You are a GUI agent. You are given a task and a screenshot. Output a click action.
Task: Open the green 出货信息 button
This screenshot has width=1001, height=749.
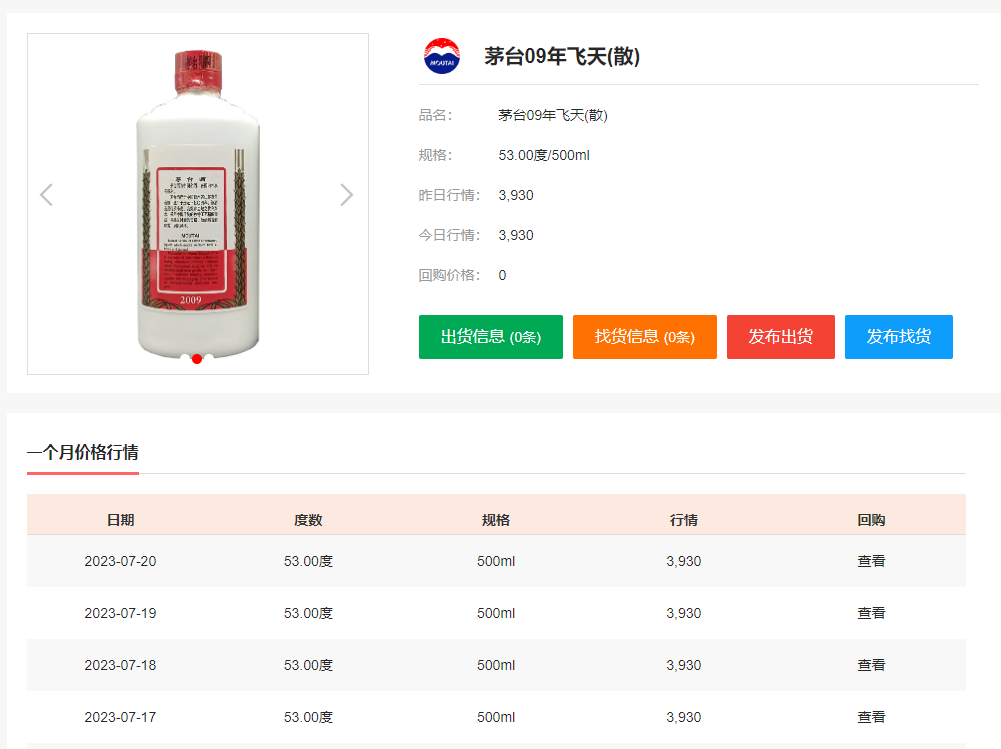(x=490, y=337)
